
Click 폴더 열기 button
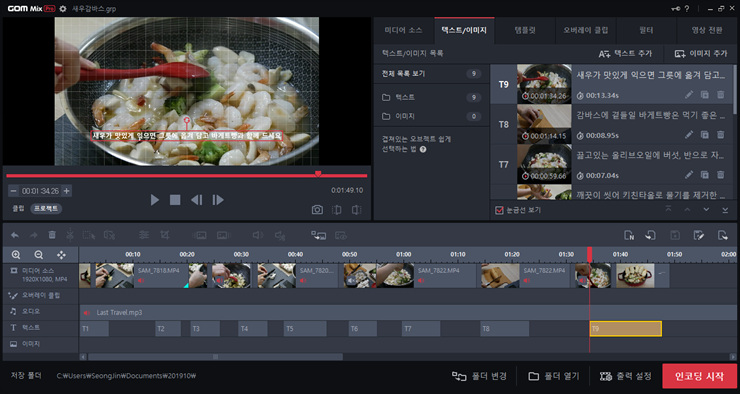pos(554,376)
